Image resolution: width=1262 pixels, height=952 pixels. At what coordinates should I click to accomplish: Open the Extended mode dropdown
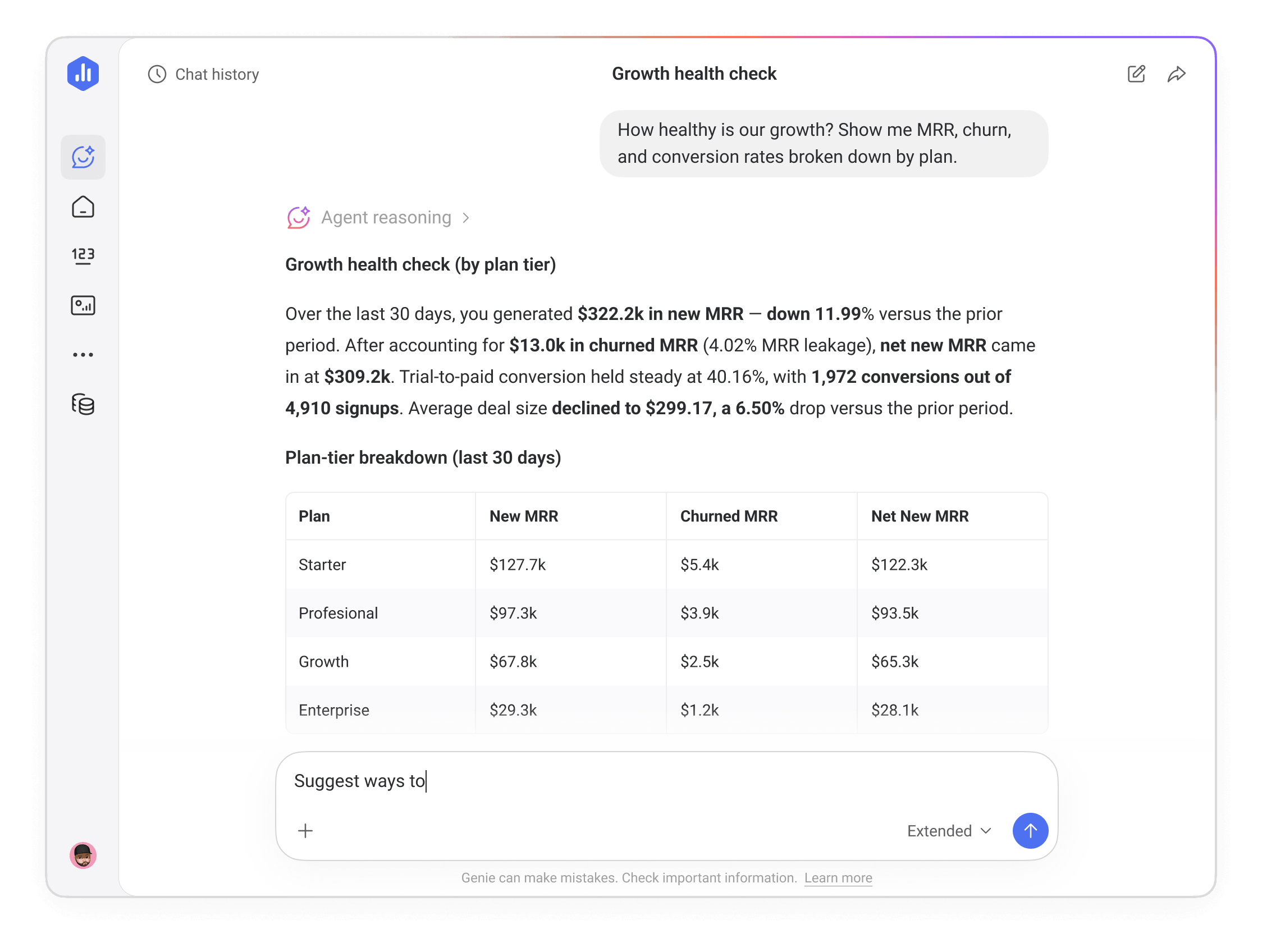[948, 831]
